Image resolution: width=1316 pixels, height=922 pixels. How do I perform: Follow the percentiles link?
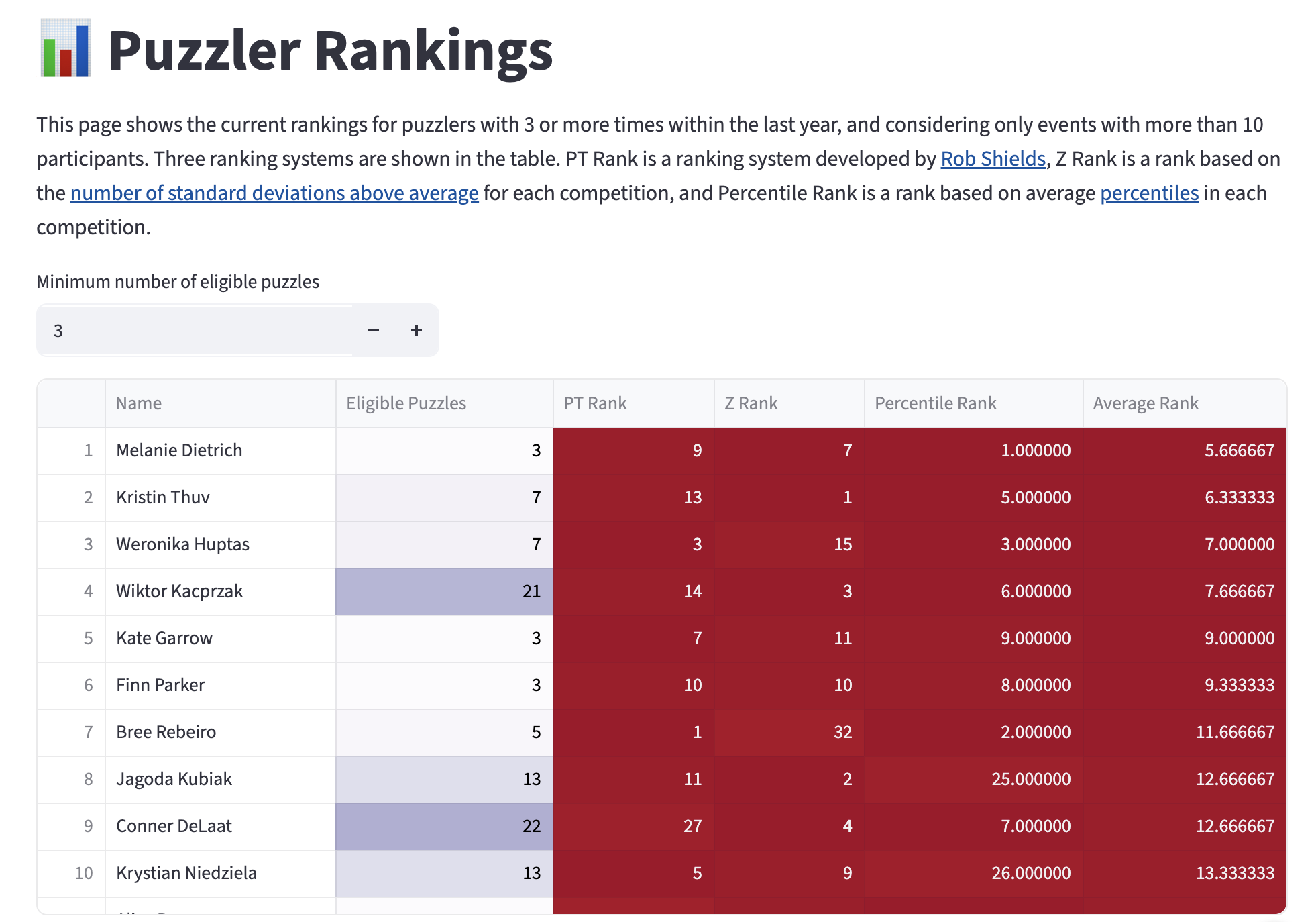[1149, 193]
